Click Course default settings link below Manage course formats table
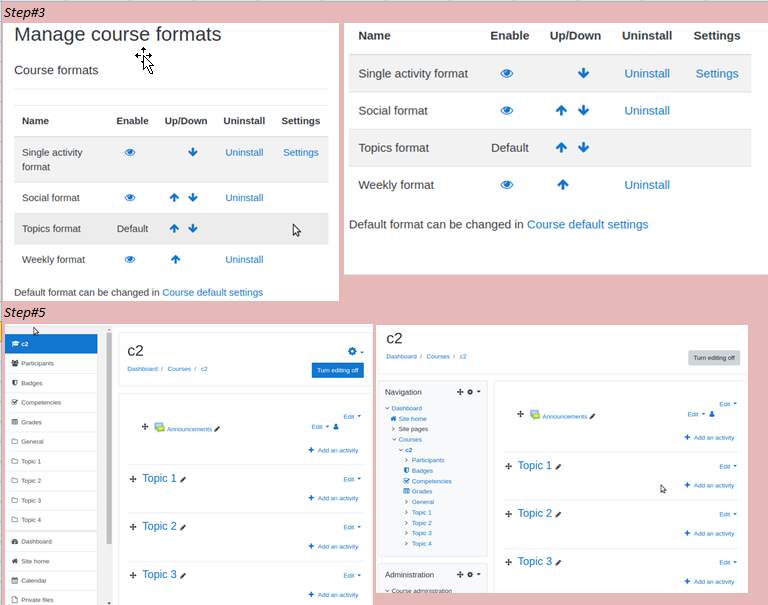The width and height of the screenshot is (768, 605). (213, 292)
